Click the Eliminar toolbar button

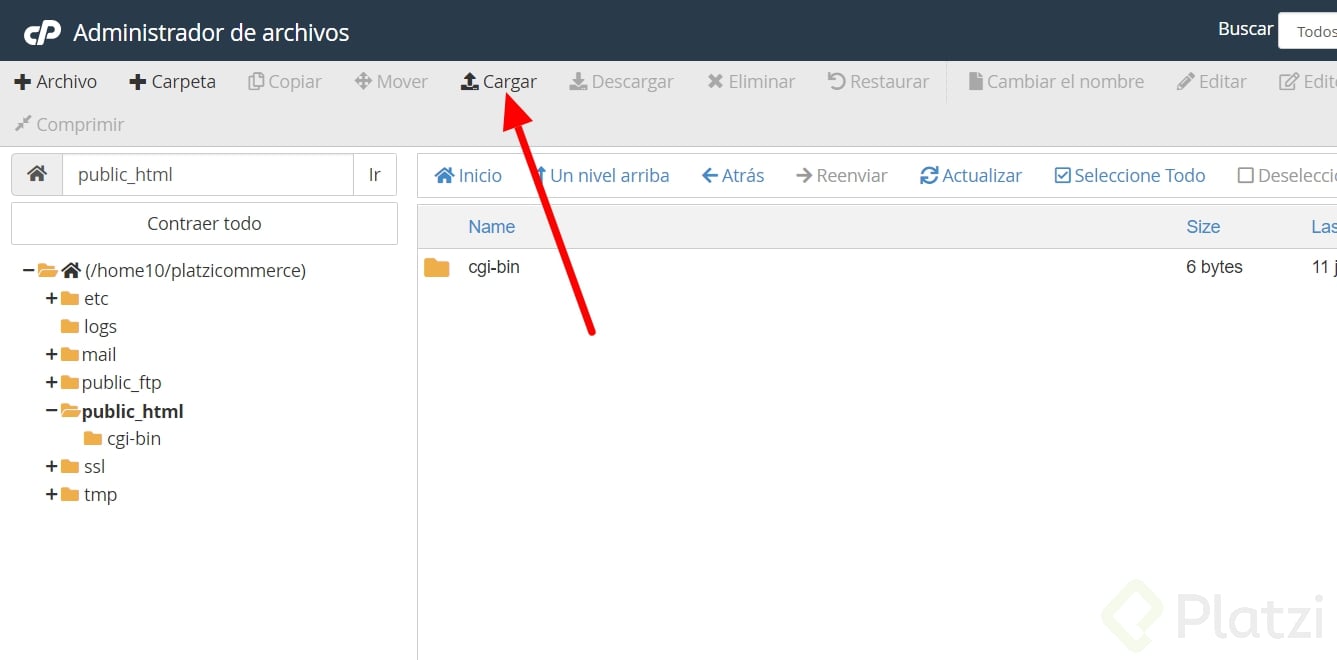(751, 82)
